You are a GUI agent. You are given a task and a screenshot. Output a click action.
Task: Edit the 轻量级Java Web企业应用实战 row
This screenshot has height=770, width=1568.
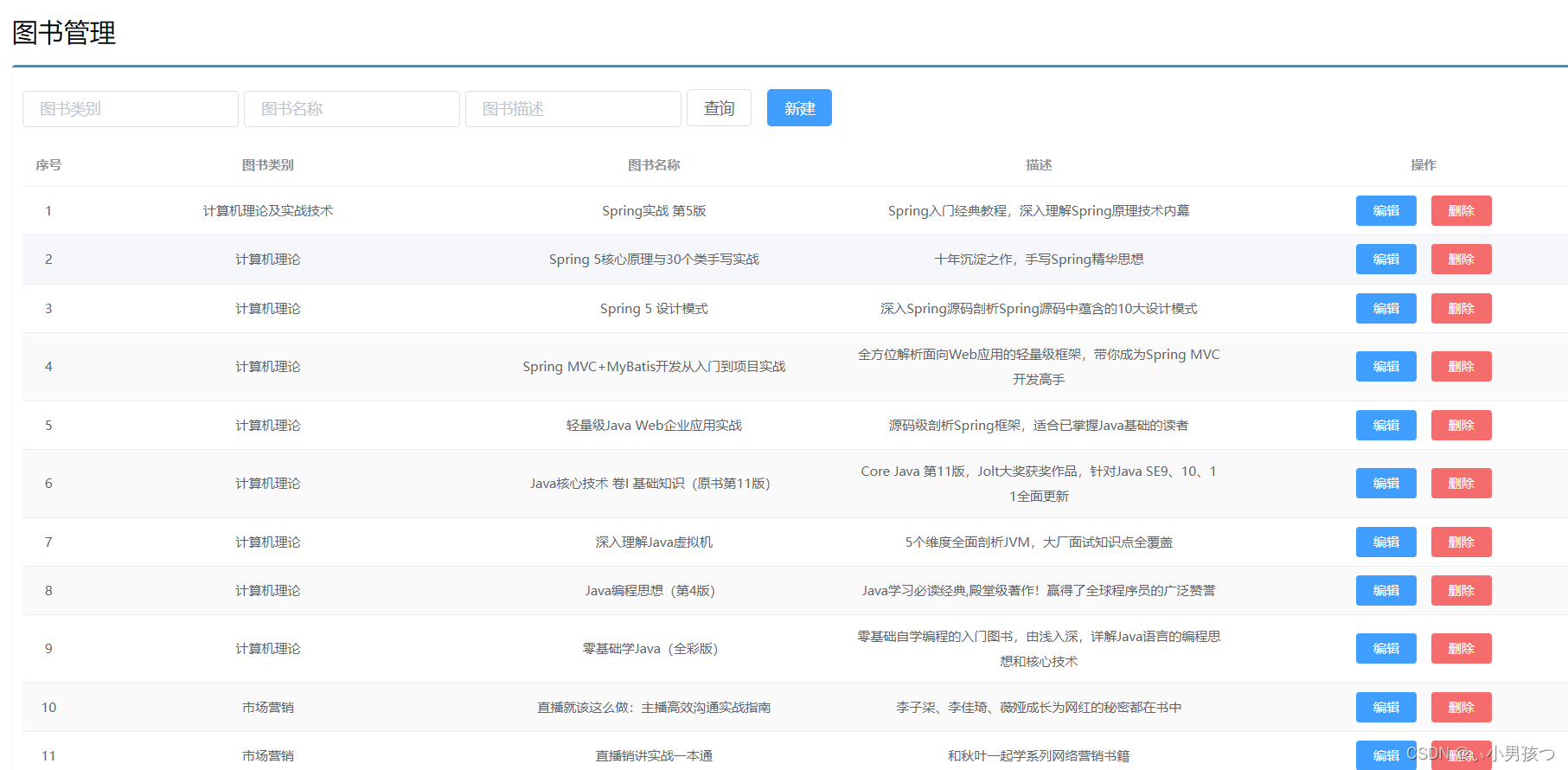1386,426
